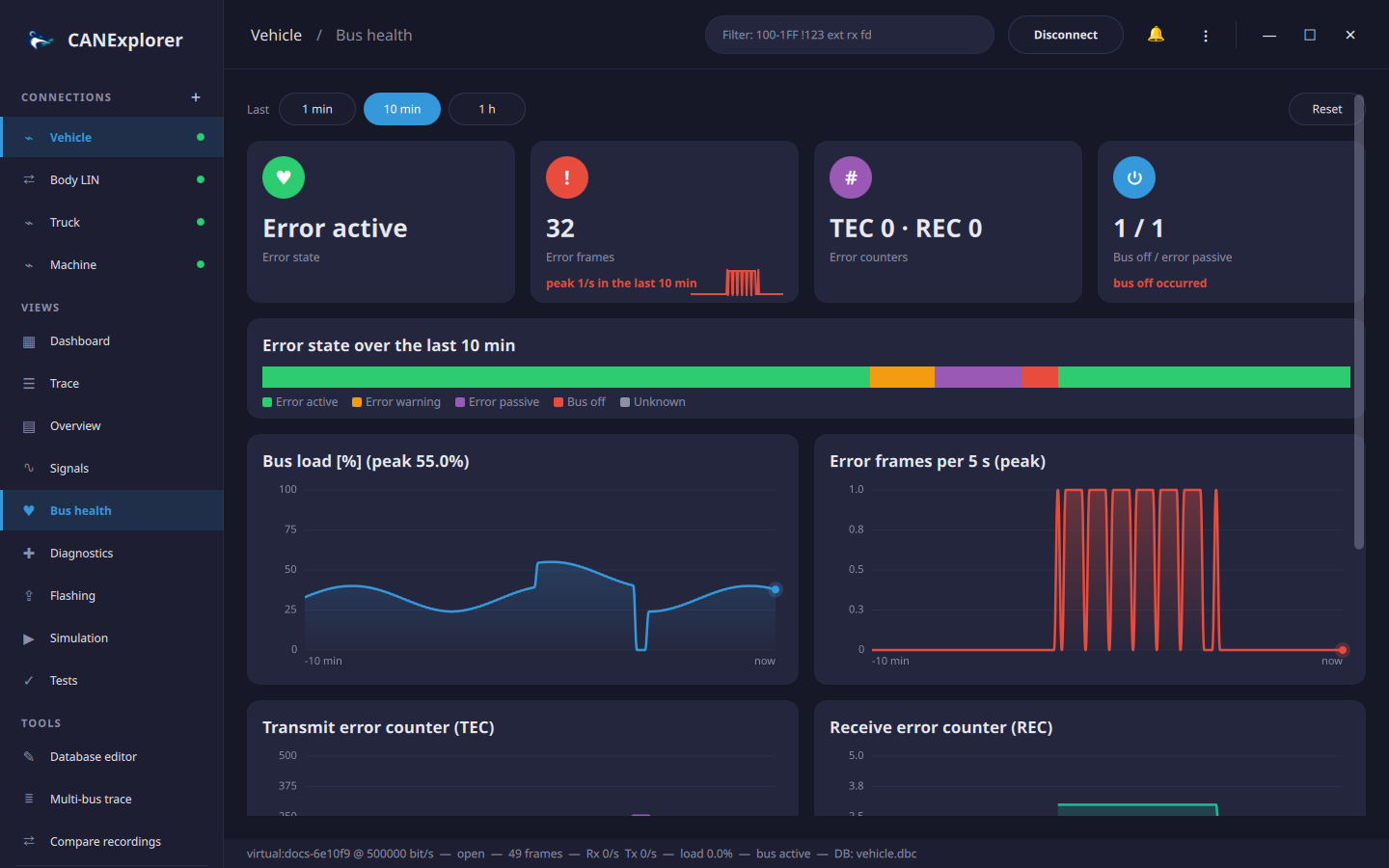
Task: Open notifications bell icon
Action: point(1156,35)
